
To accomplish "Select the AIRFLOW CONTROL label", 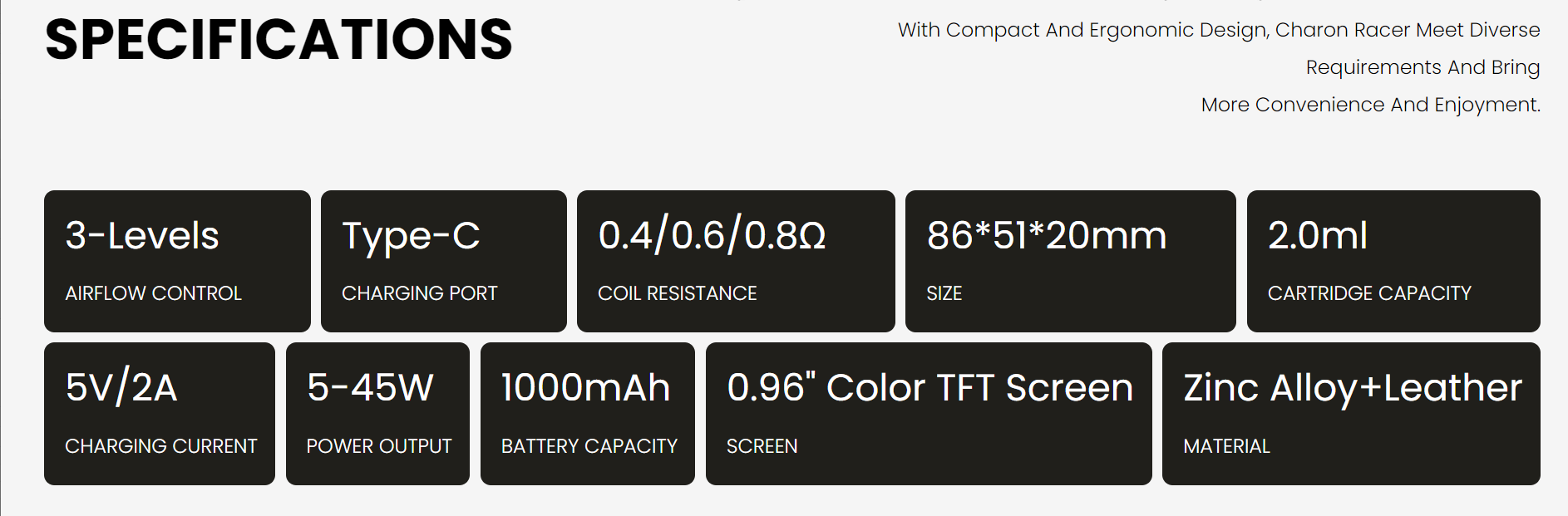I will (x=153, y=293).
